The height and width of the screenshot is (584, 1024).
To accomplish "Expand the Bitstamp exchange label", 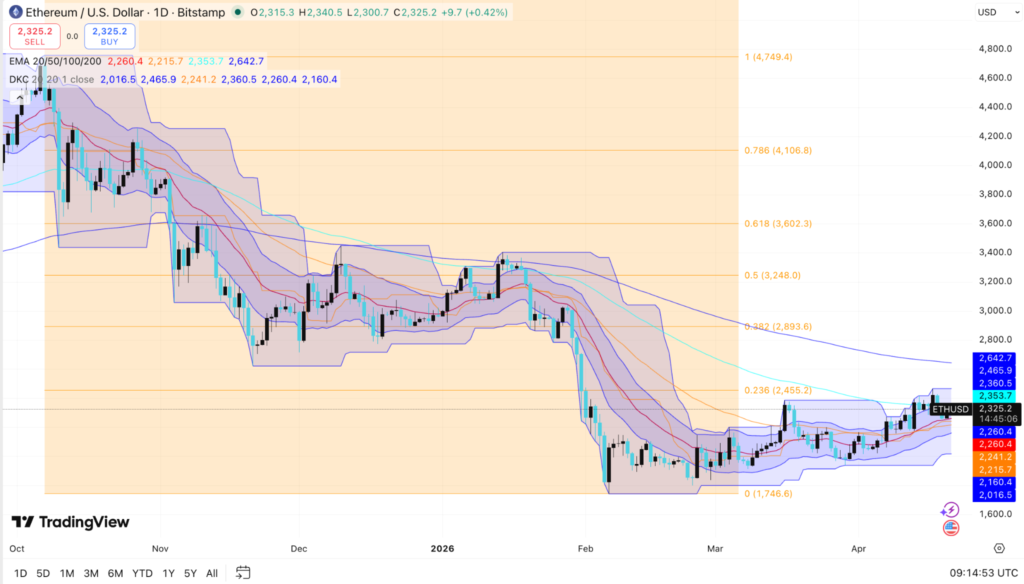I will point(201,13).
